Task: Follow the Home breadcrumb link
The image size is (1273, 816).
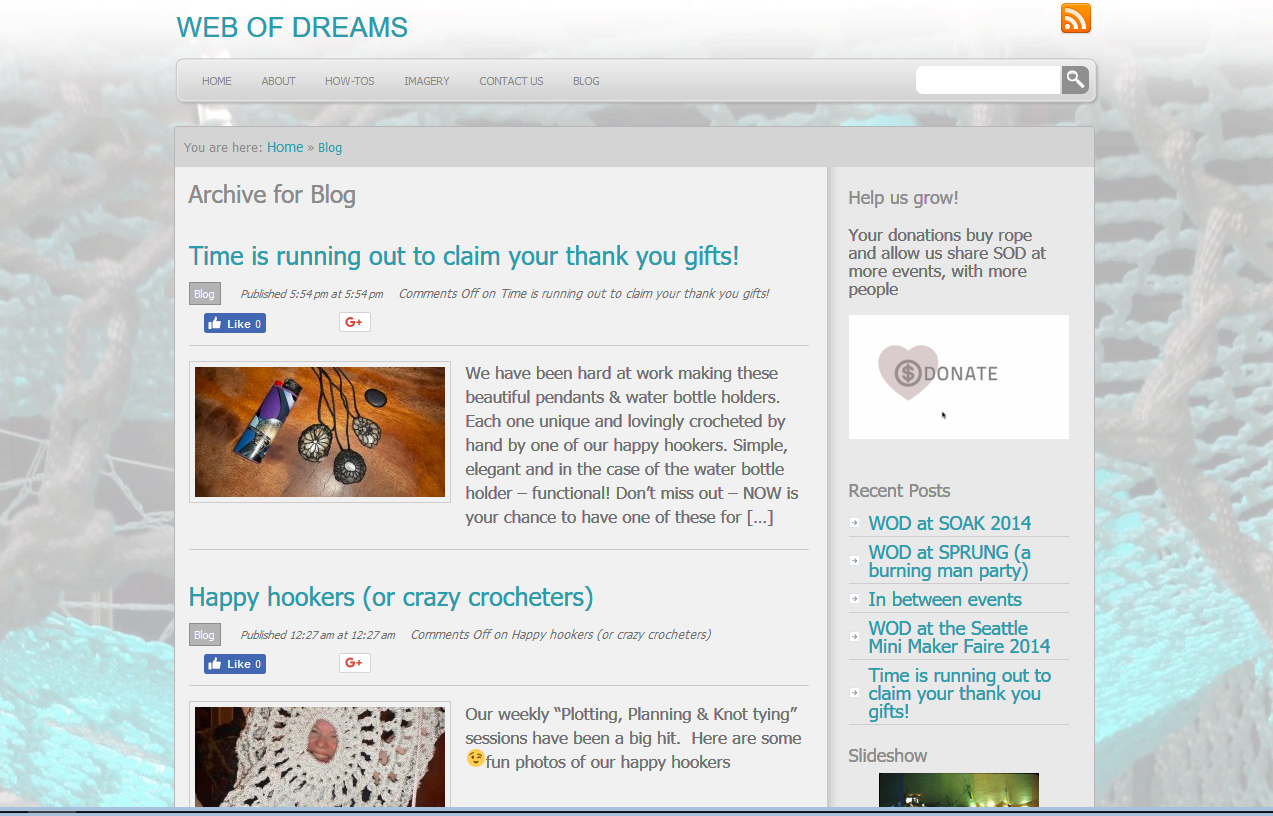Action: 285,147
